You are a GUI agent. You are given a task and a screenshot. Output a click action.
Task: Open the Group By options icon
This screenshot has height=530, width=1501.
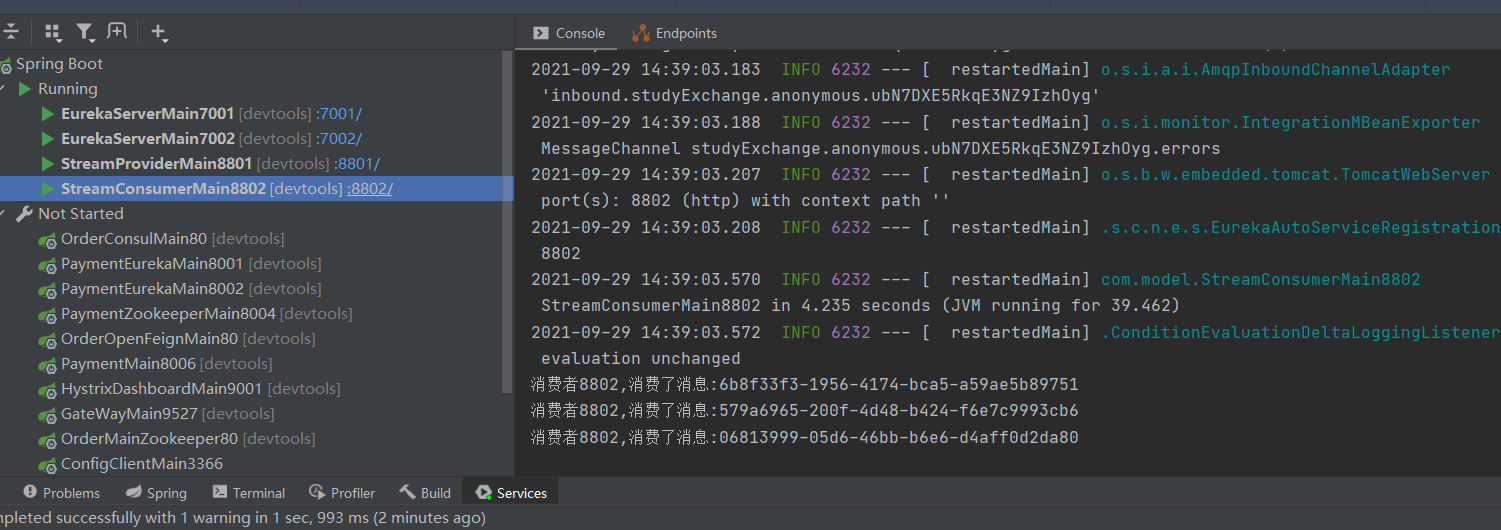pyautogui.click(x=53, y=33)
